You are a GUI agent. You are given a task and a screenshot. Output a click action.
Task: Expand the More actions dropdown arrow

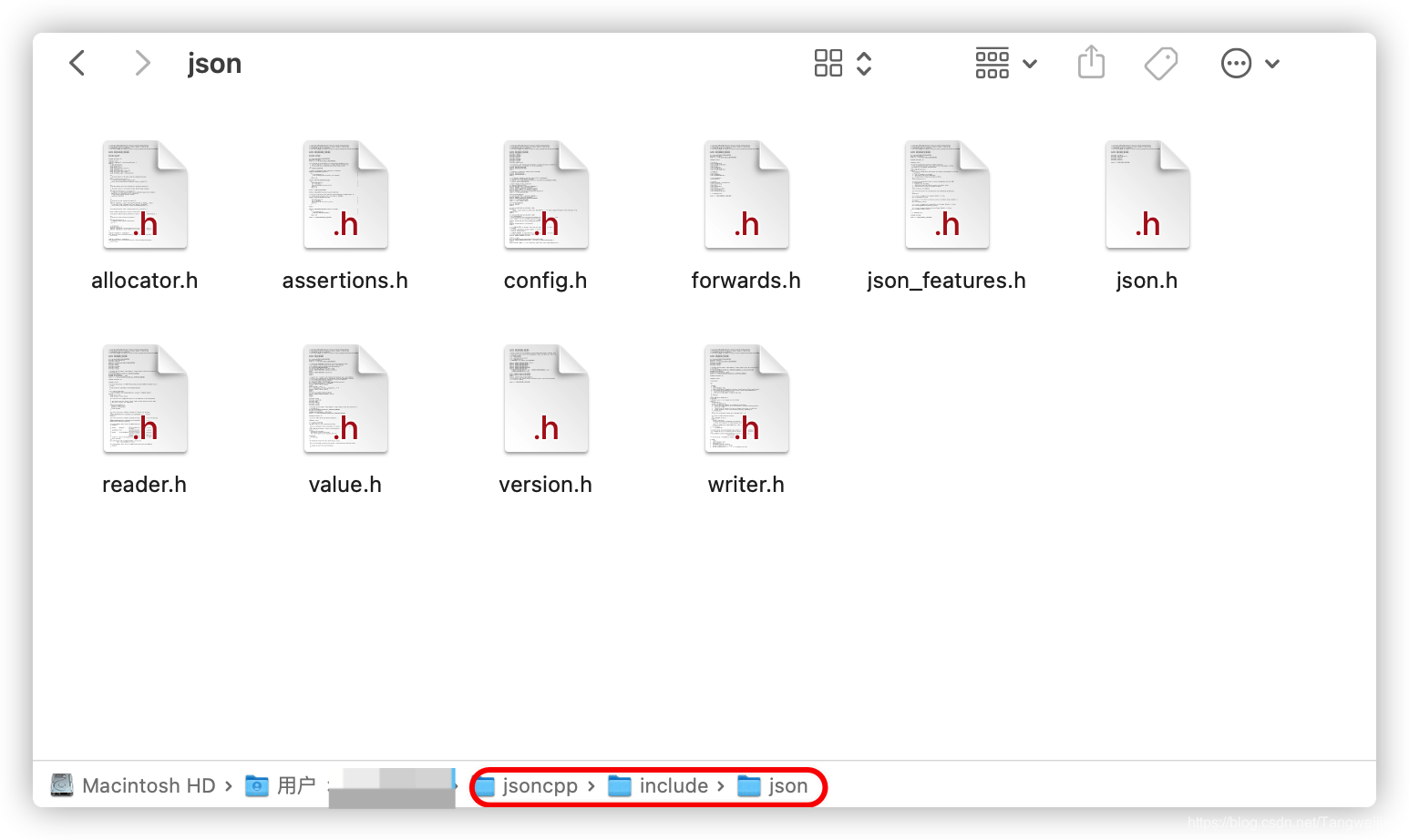tap(1272, 64)
